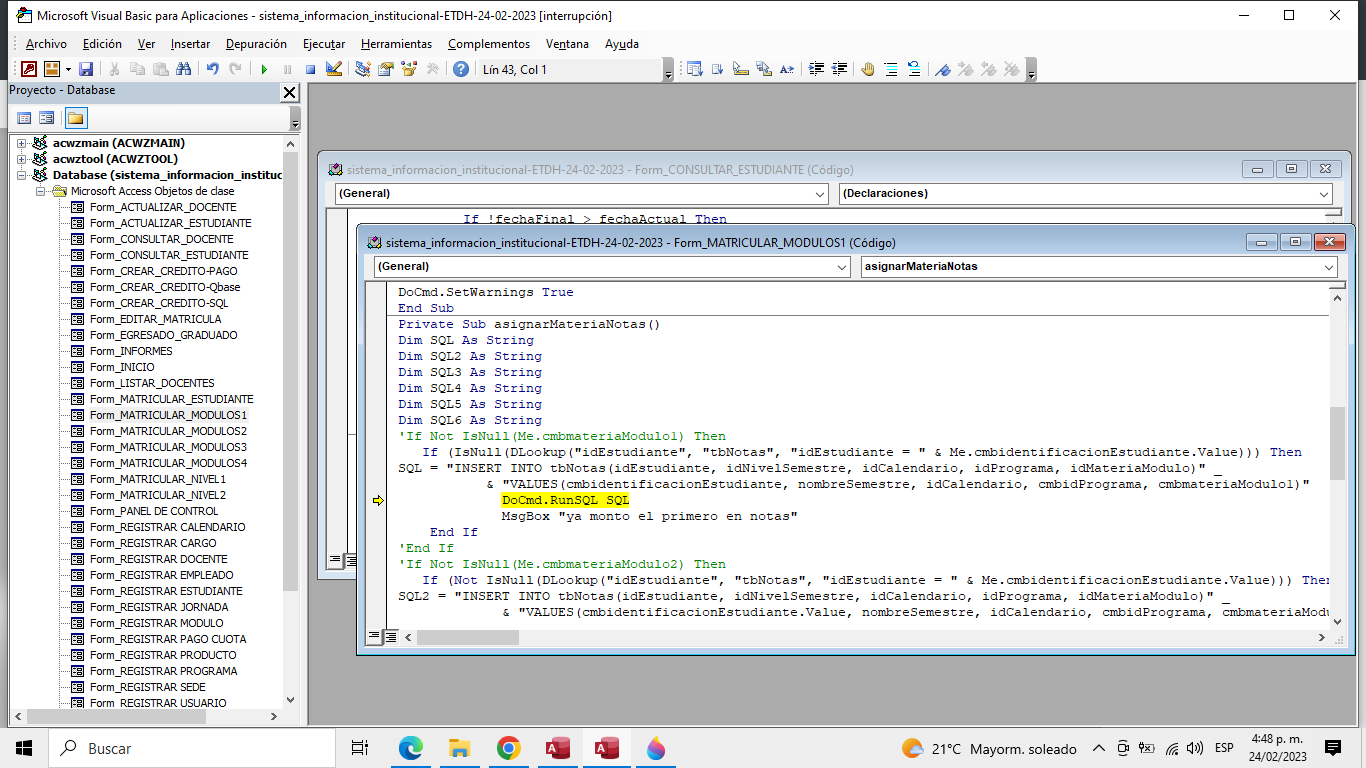Click the Indent code icon

tap(816, 69)
